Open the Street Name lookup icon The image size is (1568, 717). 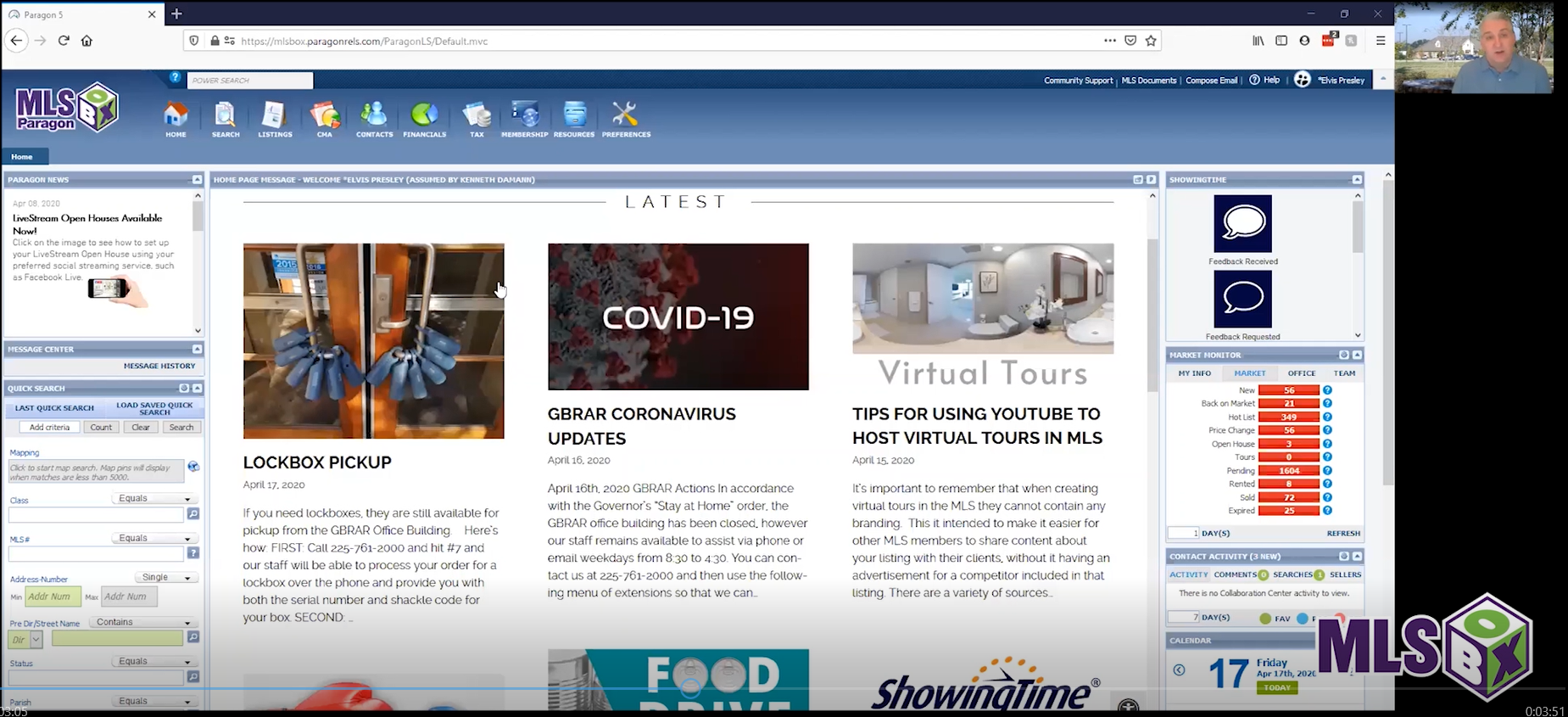point(193,637)
